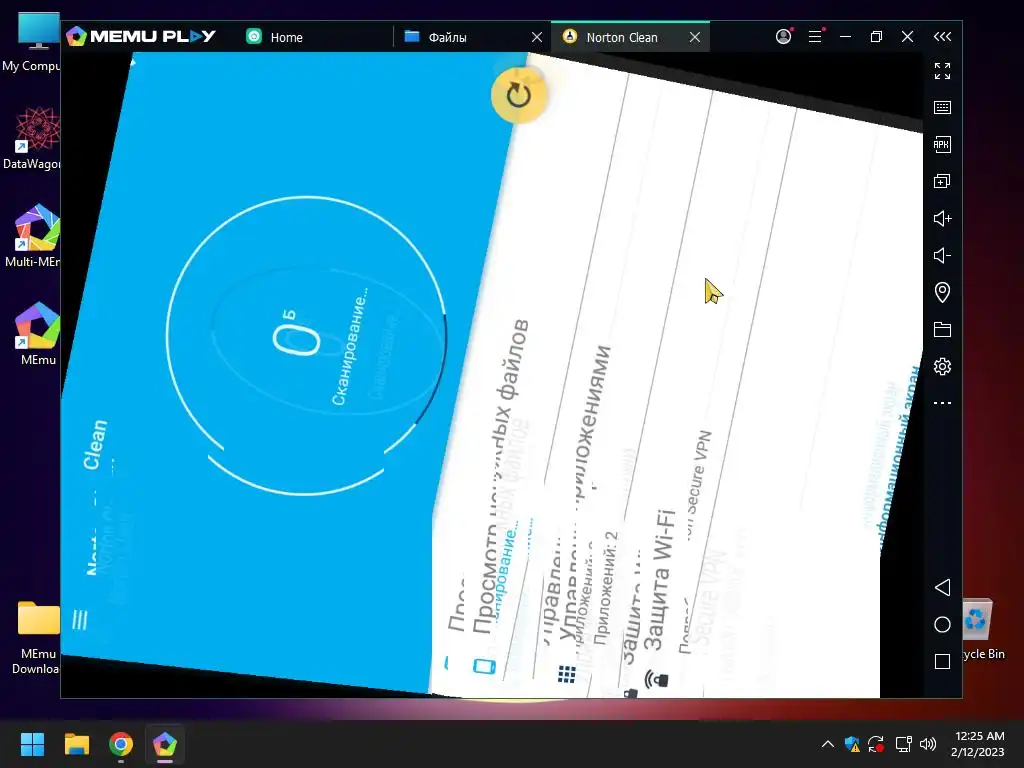This screenshot has width=1024, height=768.
Task: Select the Norton Clean tab
Action: (611, 37)
